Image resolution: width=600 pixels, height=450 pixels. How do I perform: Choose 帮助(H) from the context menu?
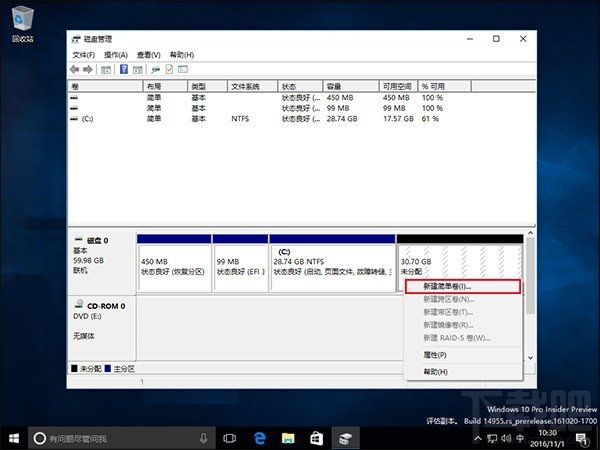[463, 372]
